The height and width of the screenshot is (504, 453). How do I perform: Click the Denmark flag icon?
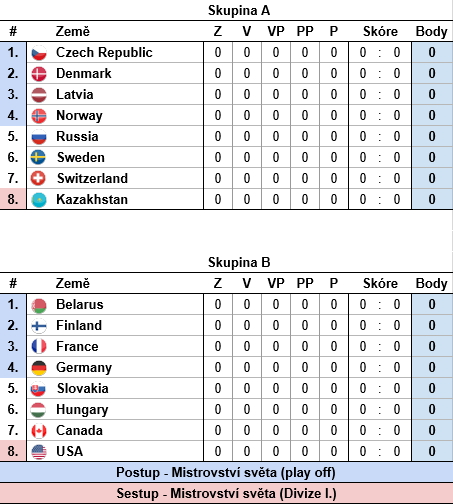[x=39, y=74]
